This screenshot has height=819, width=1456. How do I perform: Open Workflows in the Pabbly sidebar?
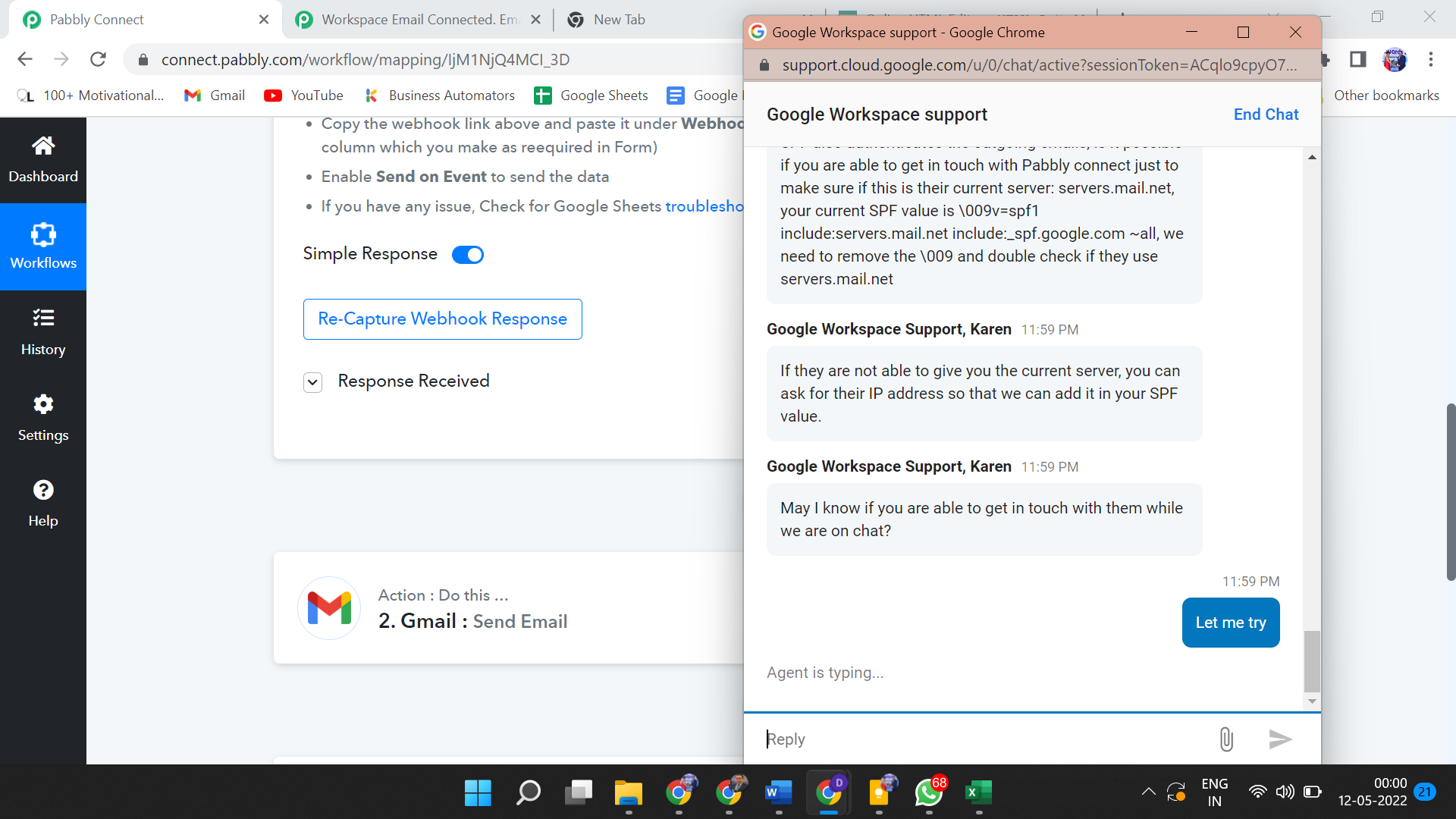pos(43,246)
